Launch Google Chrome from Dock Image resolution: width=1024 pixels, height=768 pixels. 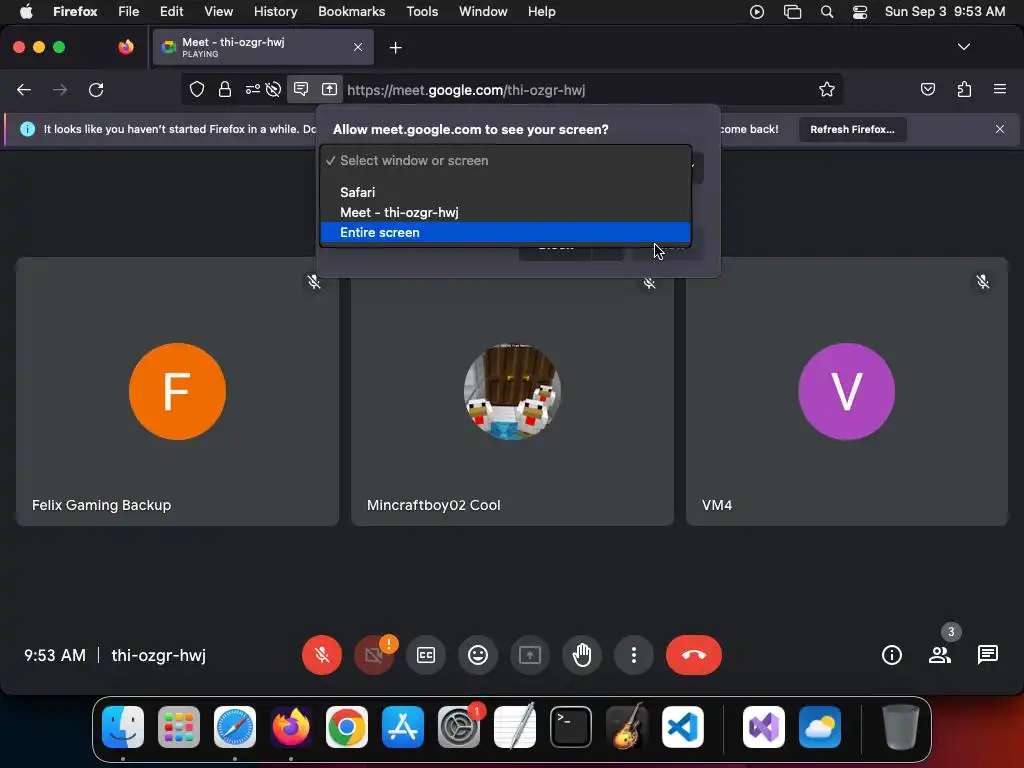[347, 727]
